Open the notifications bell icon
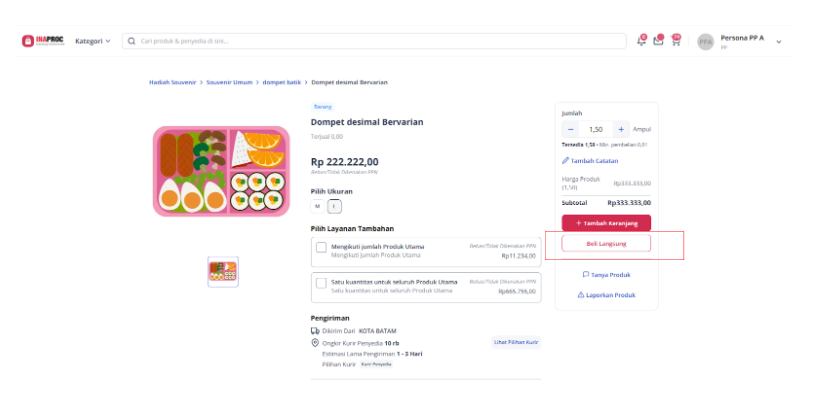This screenshot has height=397, width=834. pyautogui.click(x=641, y=40)
